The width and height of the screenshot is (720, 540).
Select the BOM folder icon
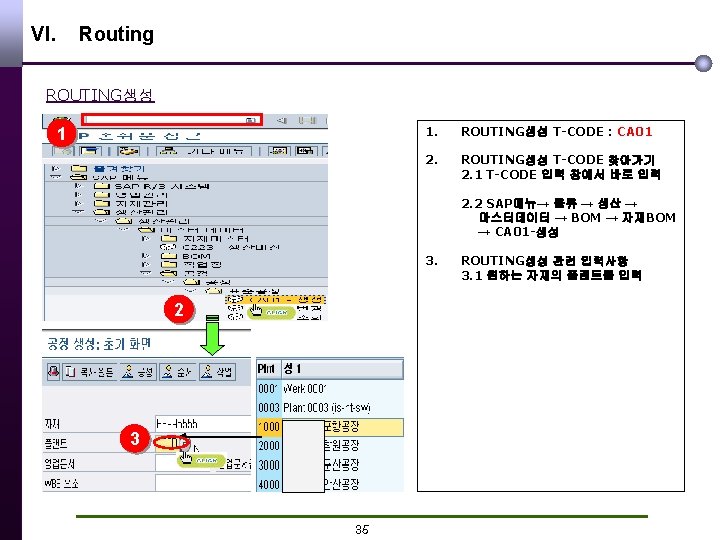pos(169,256)
